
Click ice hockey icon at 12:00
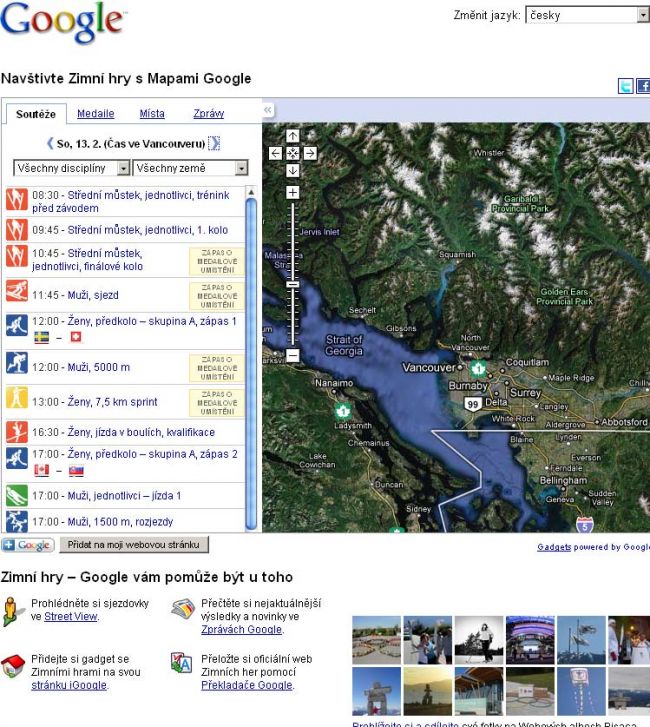tap(17, 325)
